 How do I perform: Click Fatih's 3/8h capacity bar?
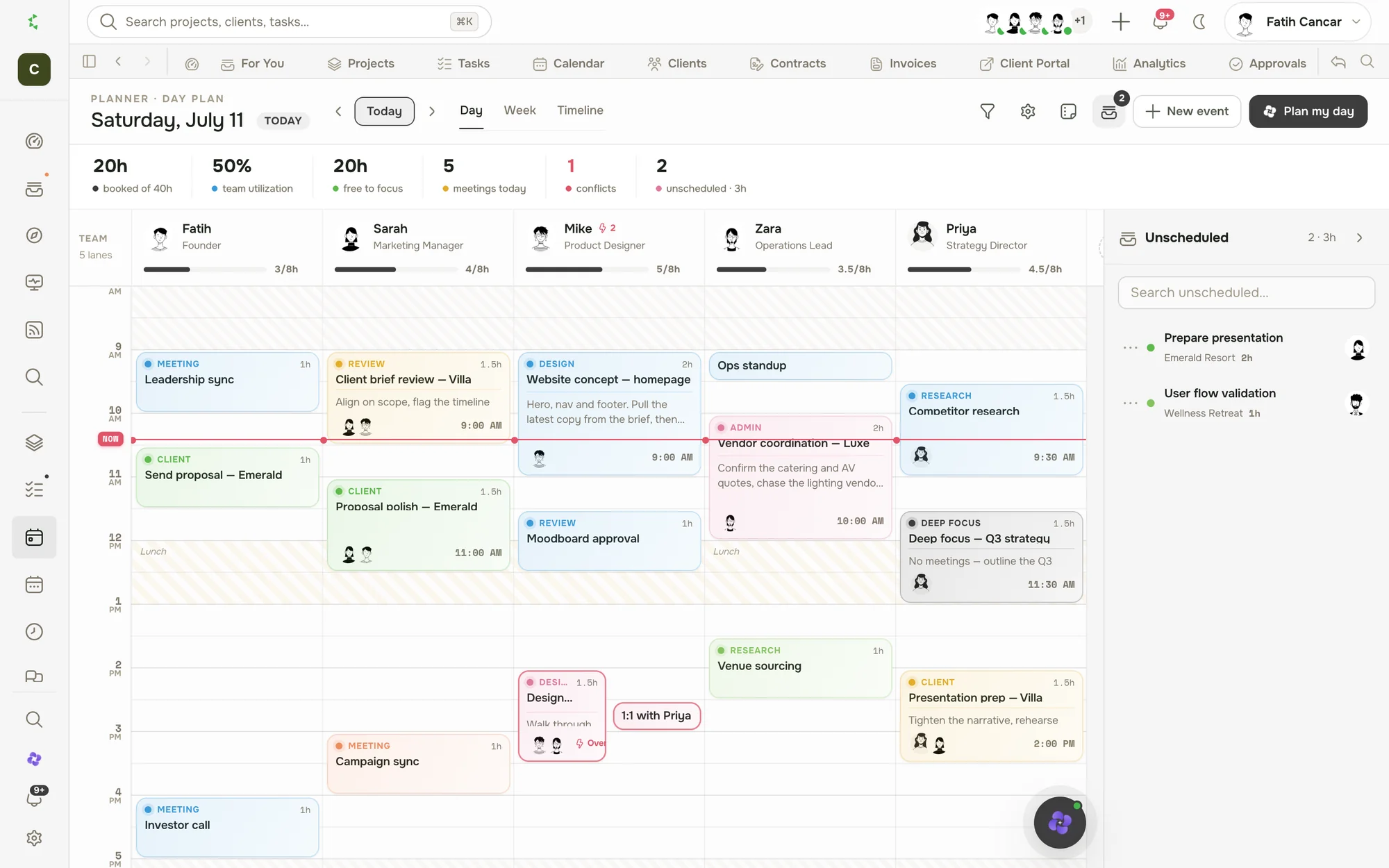click(205, 269)
